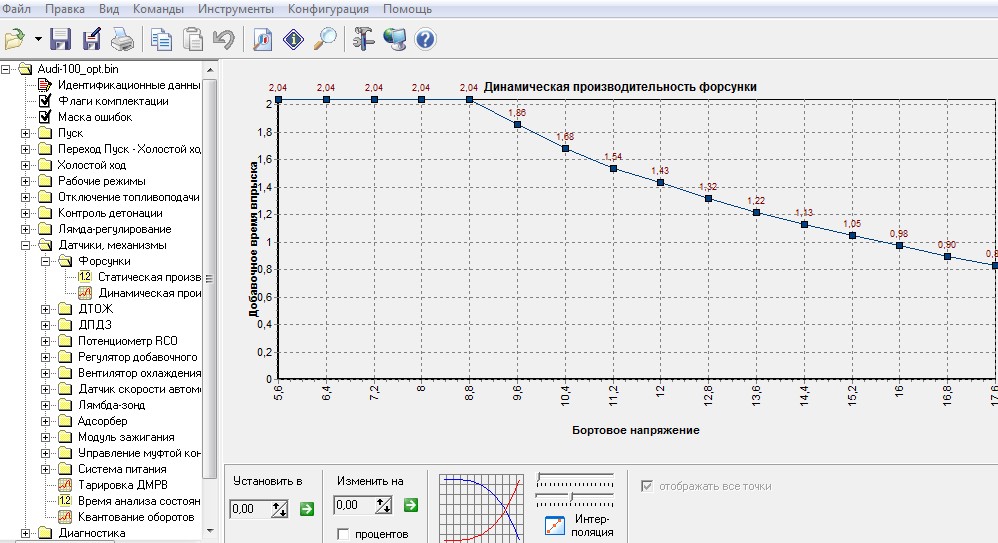Open the settings hammer-and-wrench icon
The width and height of the screenshot is (998, 543).
pyautogui.click(x=363, y=40)
